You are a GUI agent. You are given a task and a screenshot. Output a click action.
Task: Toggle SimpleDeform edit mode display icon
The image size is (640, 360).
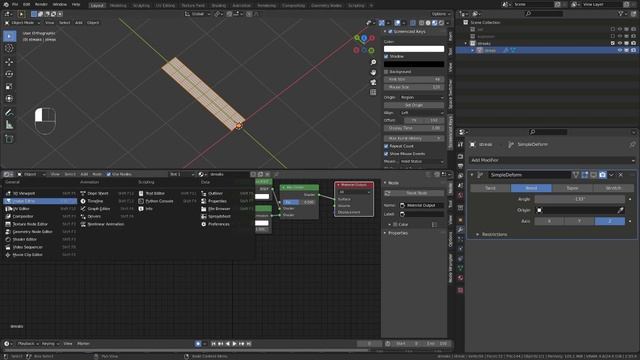click(585, 175)
